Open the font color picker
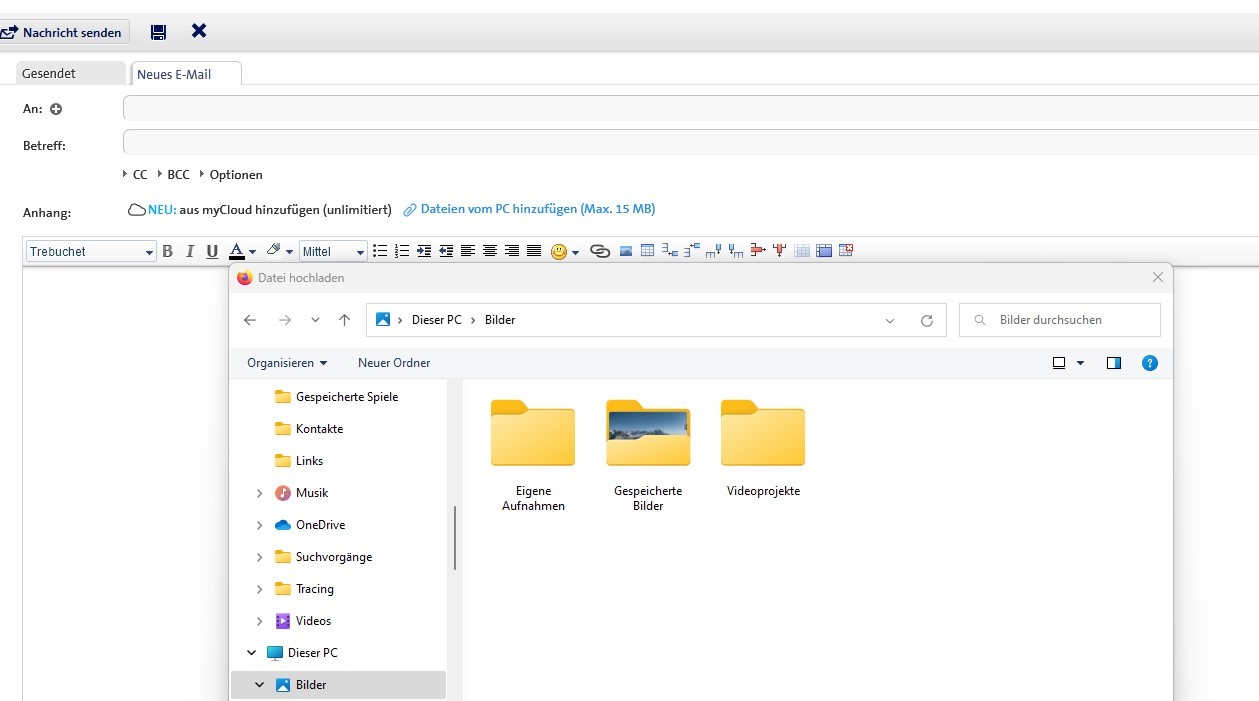The width and height of the screenshot is (1259, 701). coord(236,251)
